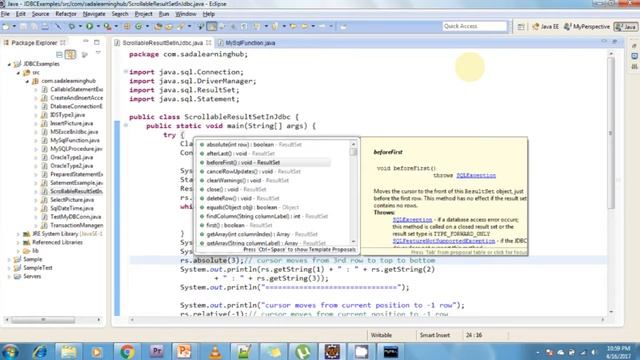Open the Project menu
Screen dimensions: 640x360
pos(143,14)
